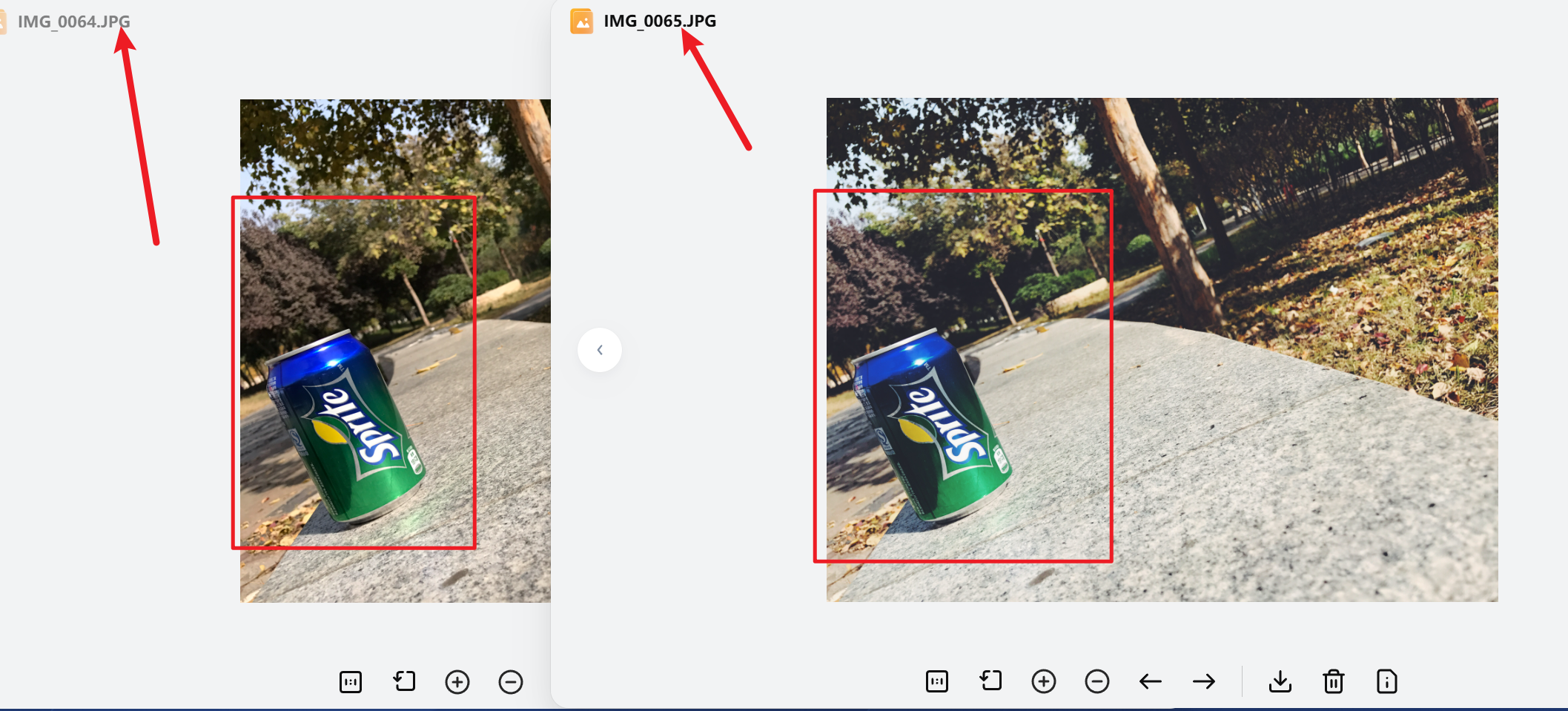Go to the previous image with the left arrow toolbar icon
The width and height of the screenshot is (1568, 711).
[1151, 681]
